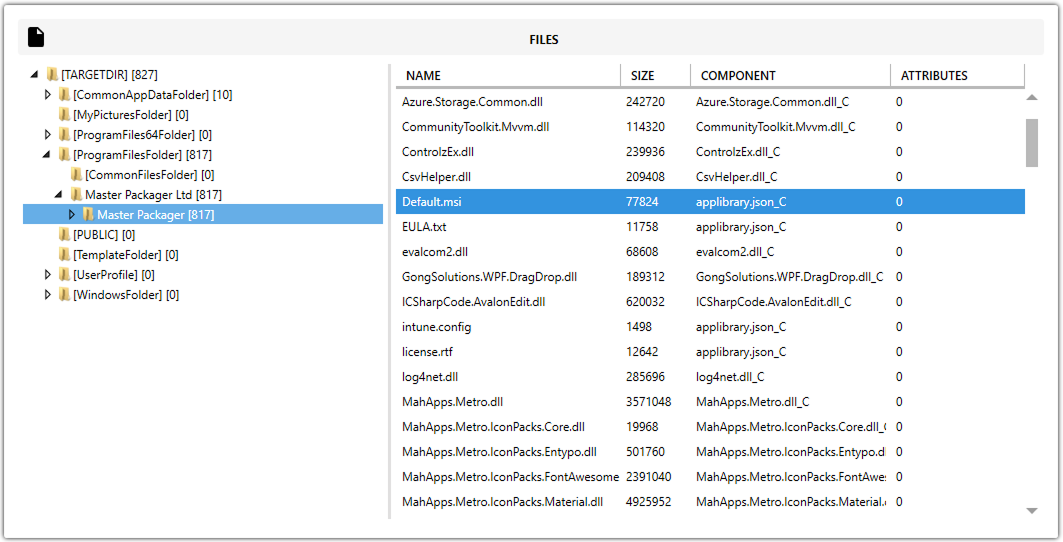Select [TemplateFolder] [0] in tree
The height and width of the screenshot is (542, 1063).
(126, 255)
